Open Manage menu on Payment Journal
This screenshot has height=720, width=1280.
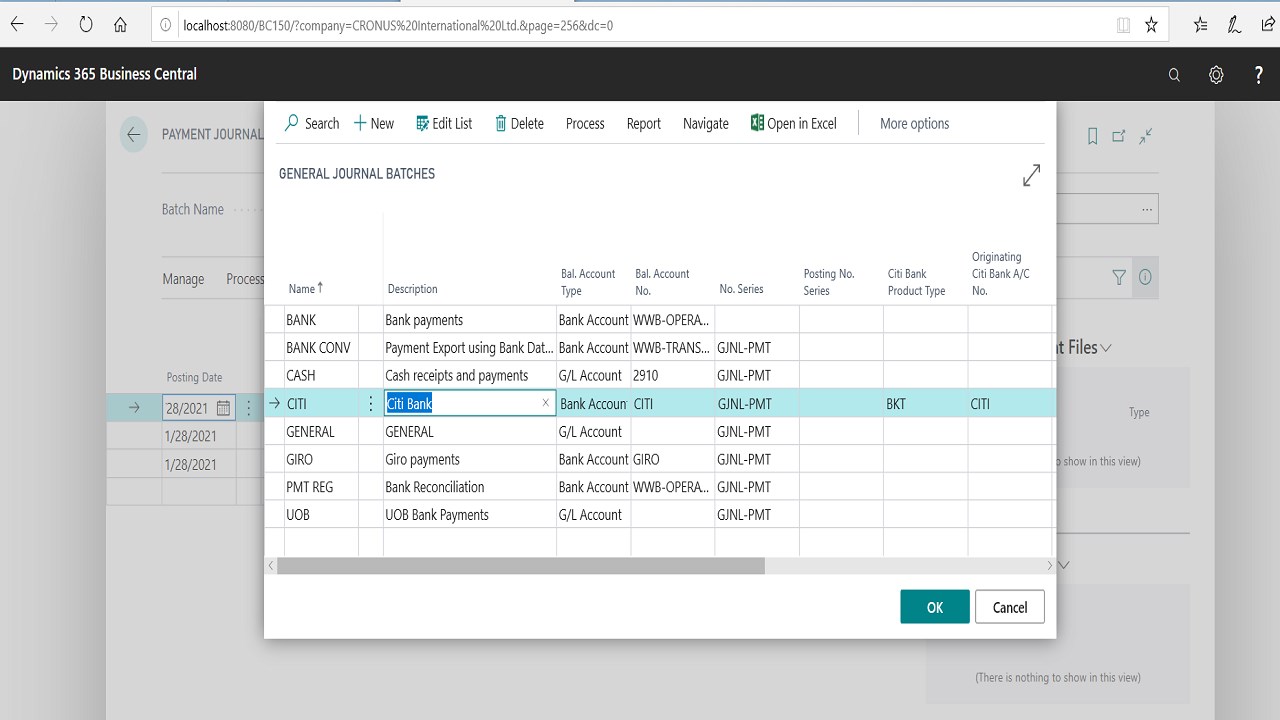pyautogui.click(x=183, y=279)
